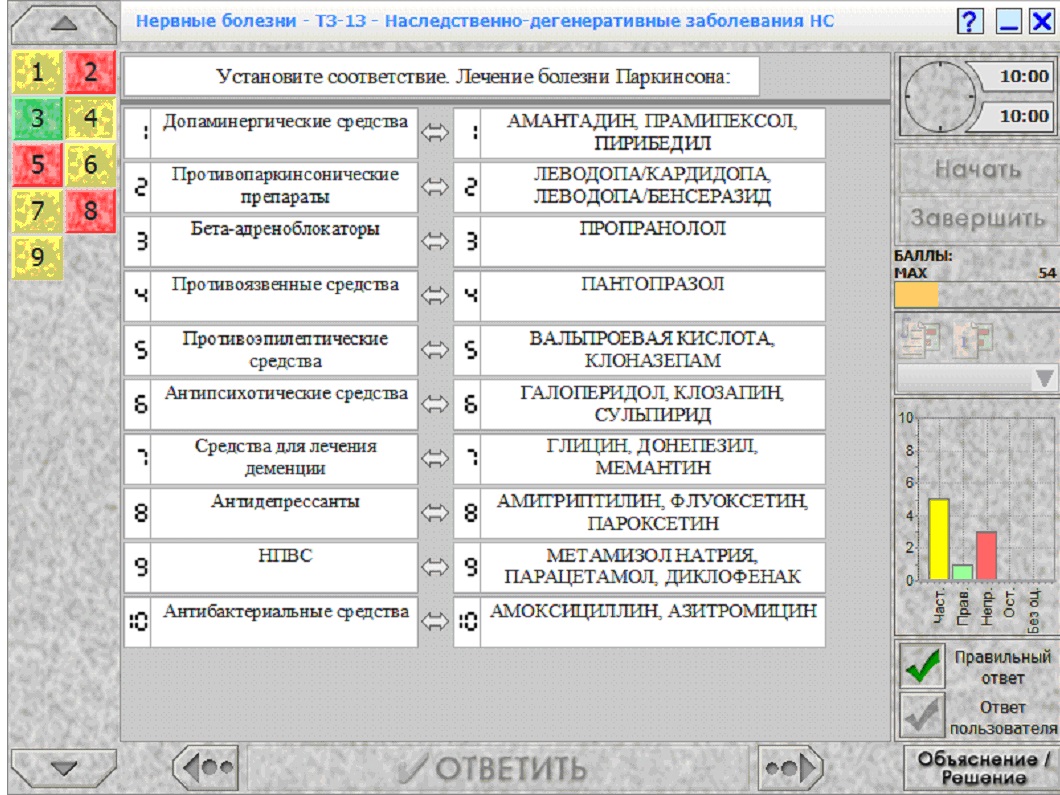Click arrow linking Антидепрессанты row
This screenshot has width=1060, height=795.
pyautogui.click(x=435, y=513)
